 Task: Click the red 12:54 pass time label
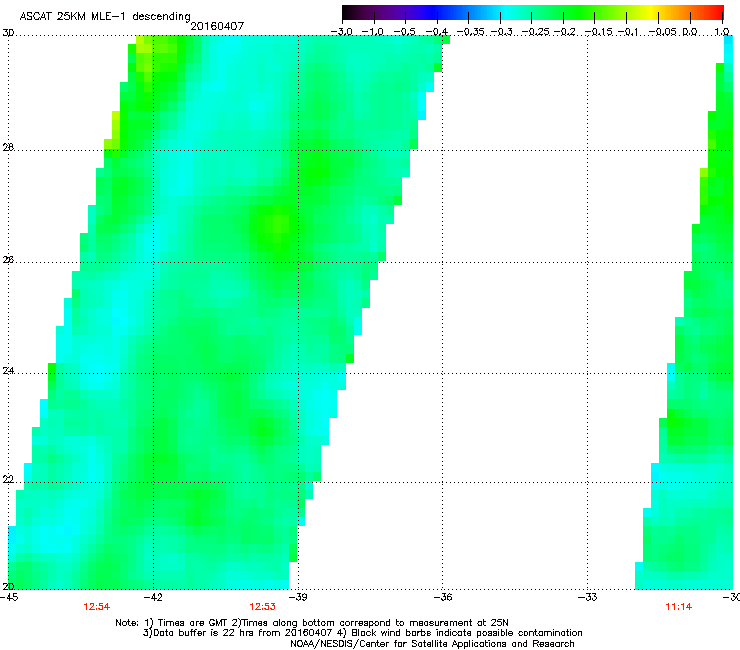pos(97,607)
